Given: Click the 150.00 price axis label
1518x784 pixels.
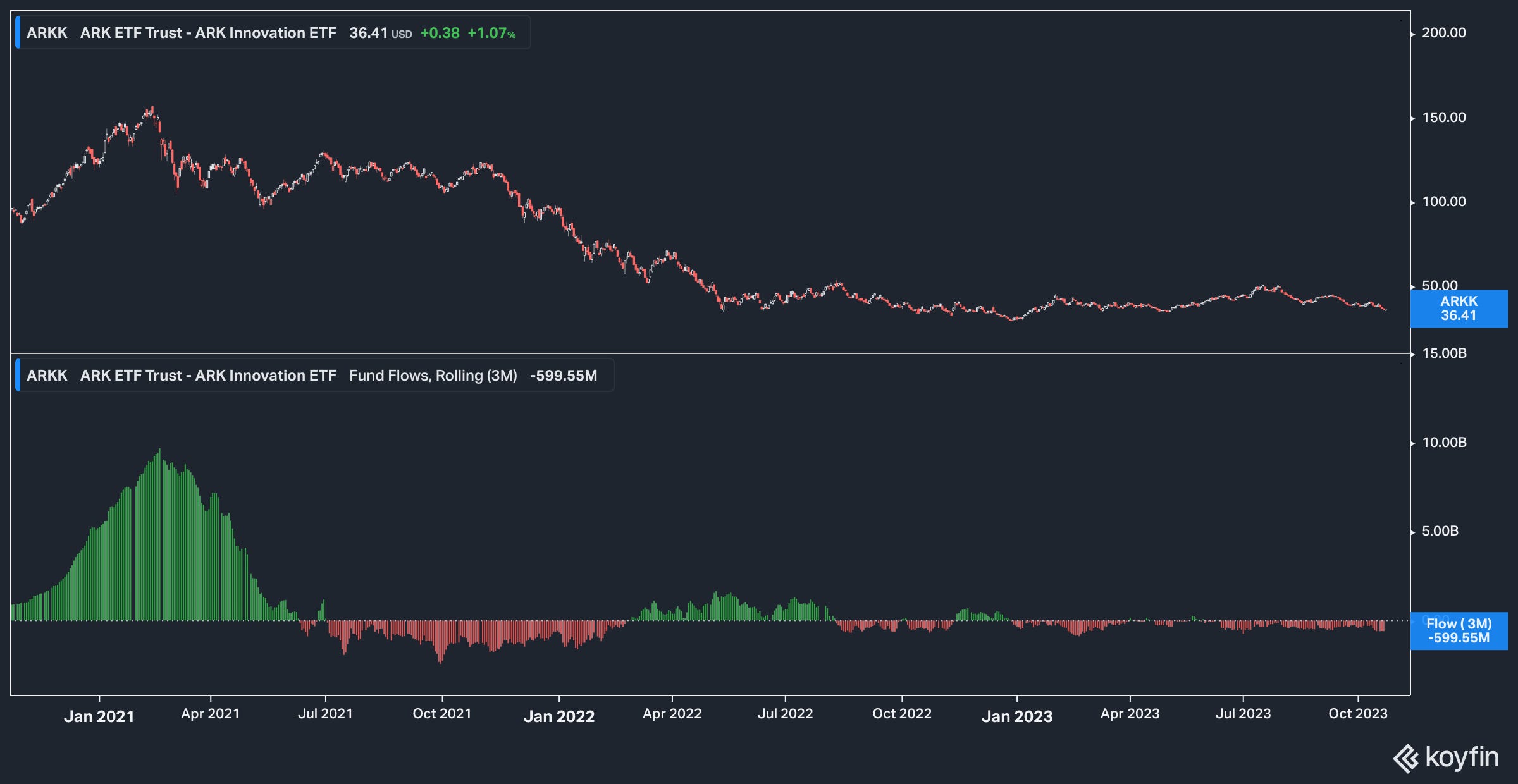Looking at the screenshot, I should (x=1443, y=118).
